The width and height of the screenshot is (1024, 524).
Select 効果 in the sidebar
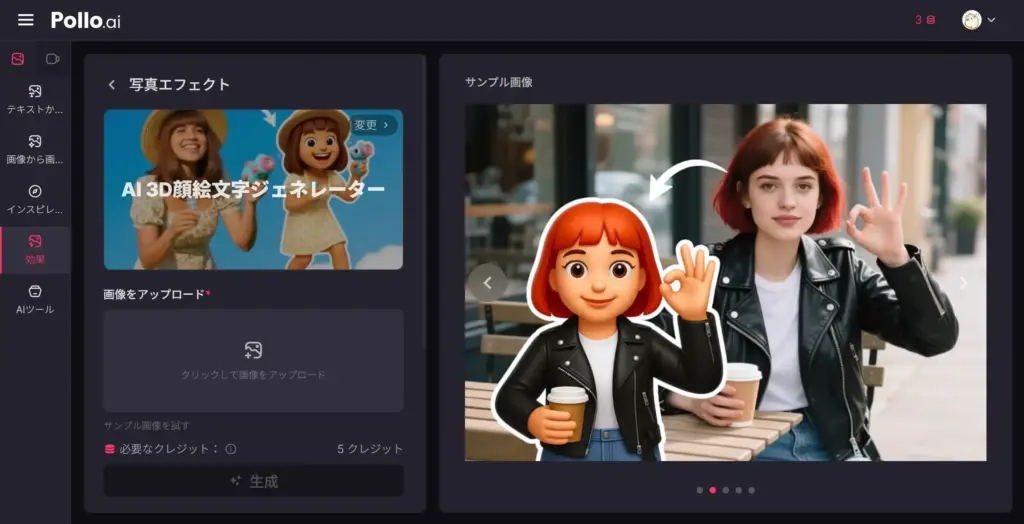(35, 249)
